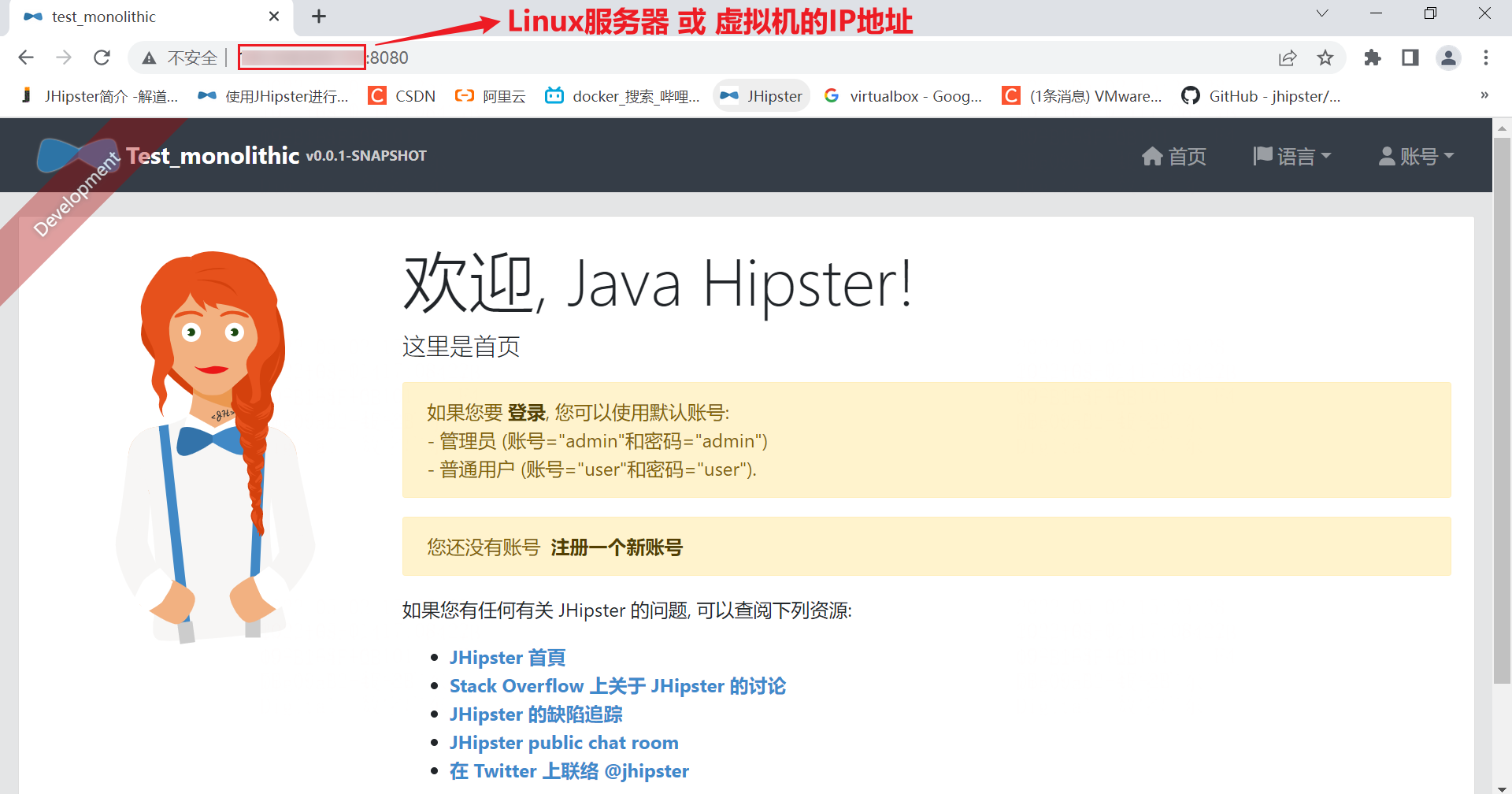Close the test_monolithic tab
Image resolution: width=1512 pixels, height=794 pixels.
pyautogui.click(x=274, y=17)
